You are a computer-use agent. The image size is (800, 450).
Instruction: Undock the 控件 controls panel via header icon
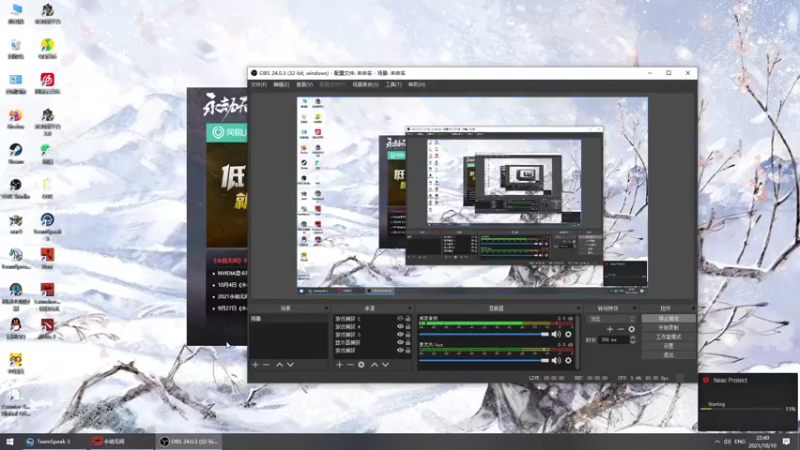pos(693,308)
